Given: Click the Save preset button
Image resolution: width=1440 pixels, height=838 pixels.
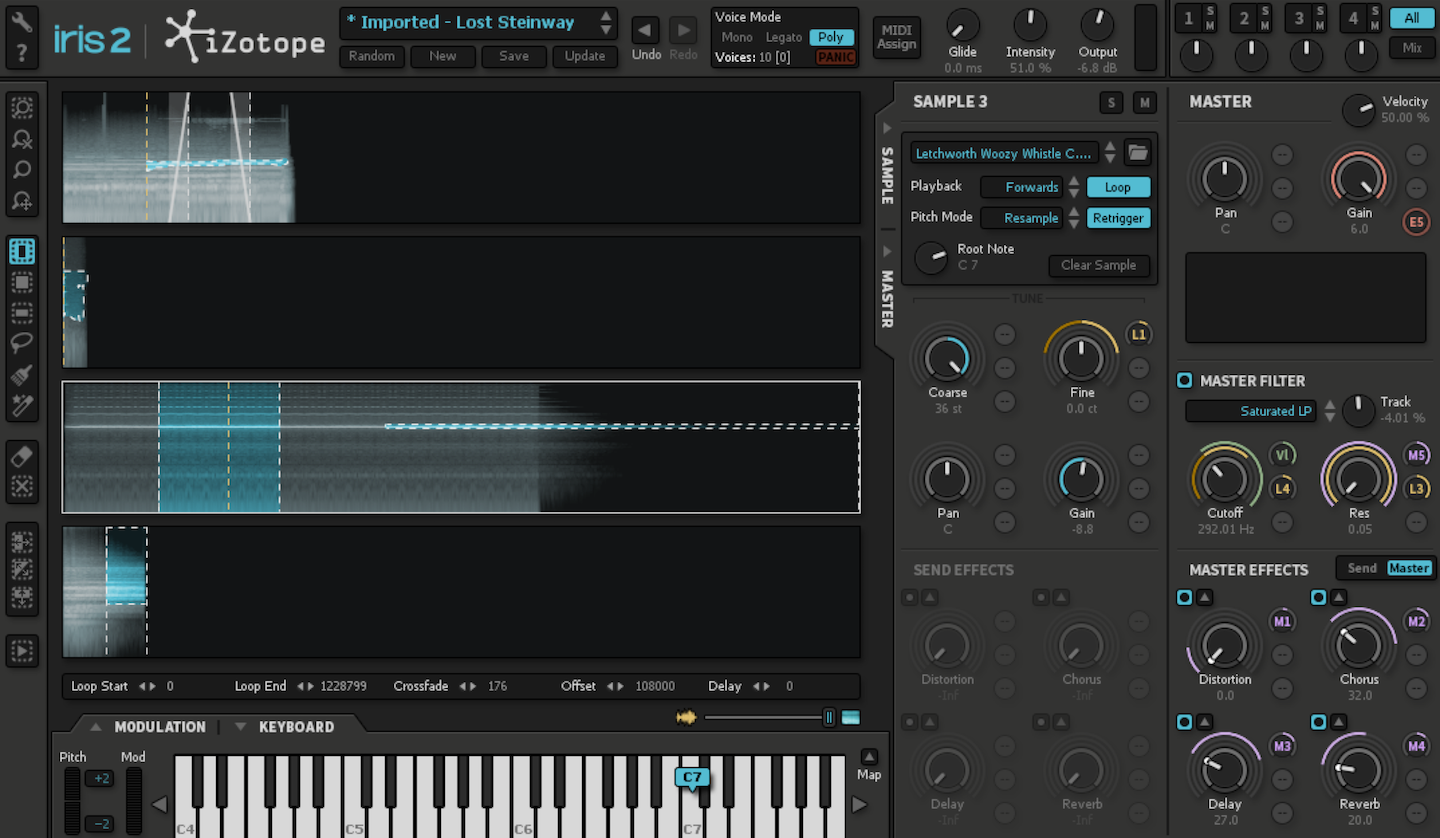Looking at the screenshot, I should [514, 56].
